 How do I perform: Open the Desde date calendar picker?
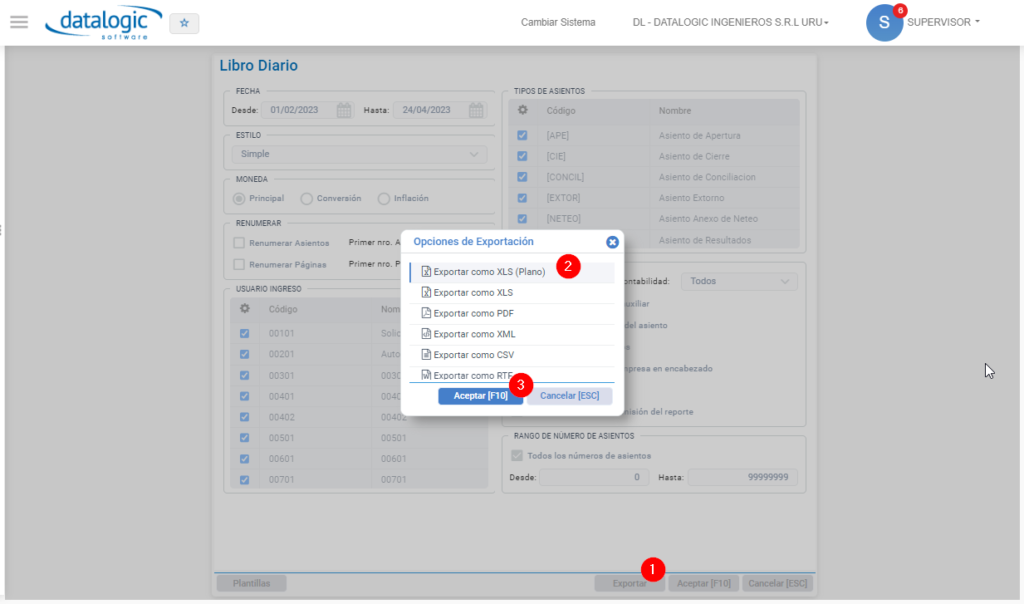pyautogui.click(x=344, y=110)
